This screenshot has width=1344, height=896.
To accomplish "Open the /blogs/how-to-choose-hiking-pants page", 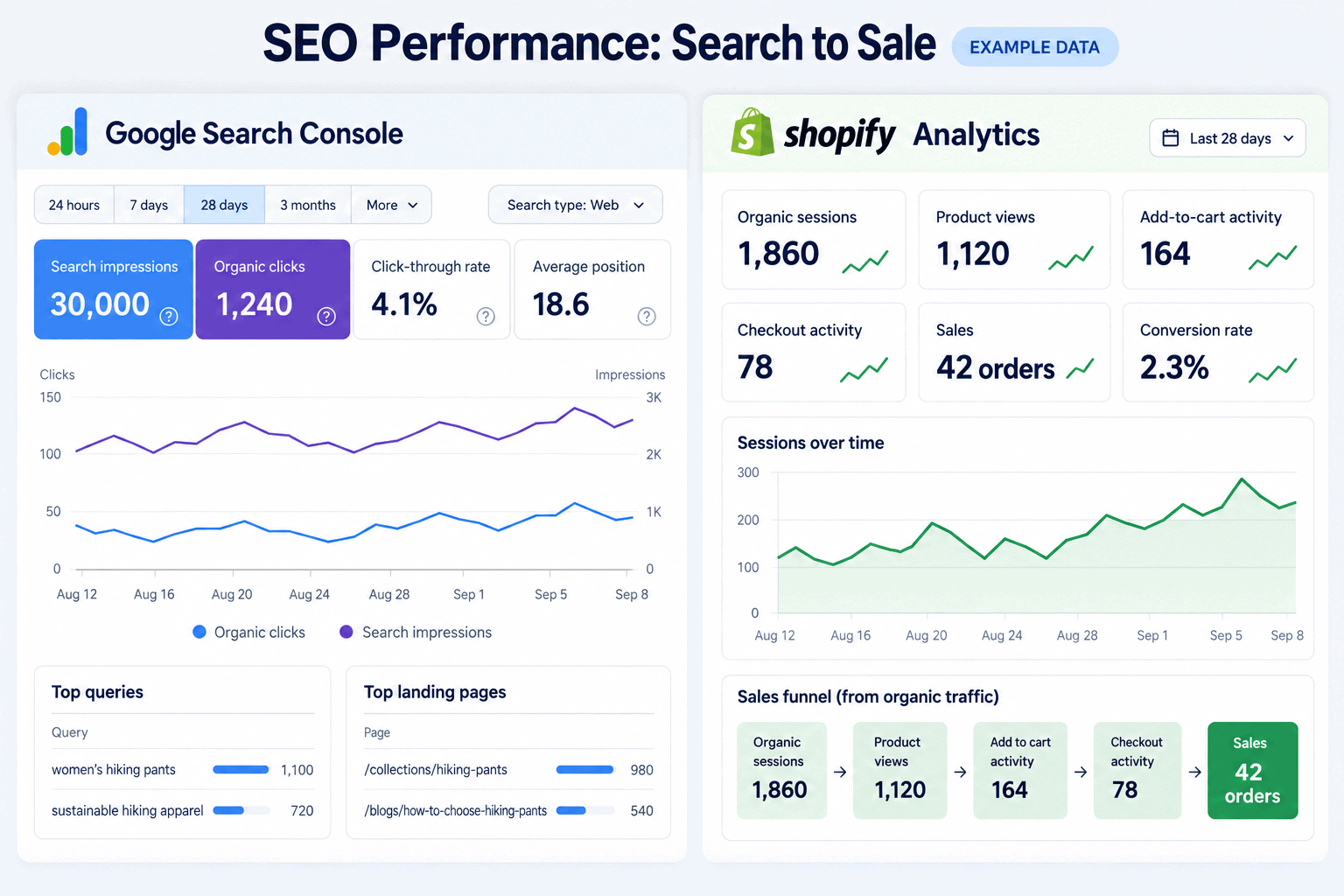I will (x=456, y=811).
